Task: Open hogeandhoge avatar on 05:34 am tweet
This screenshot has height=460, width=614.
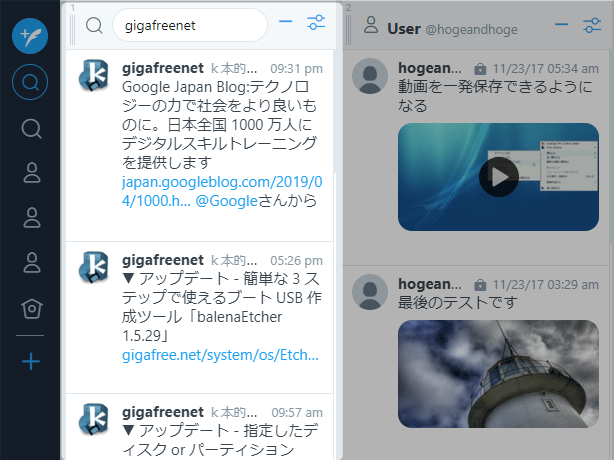Action: 370,76
